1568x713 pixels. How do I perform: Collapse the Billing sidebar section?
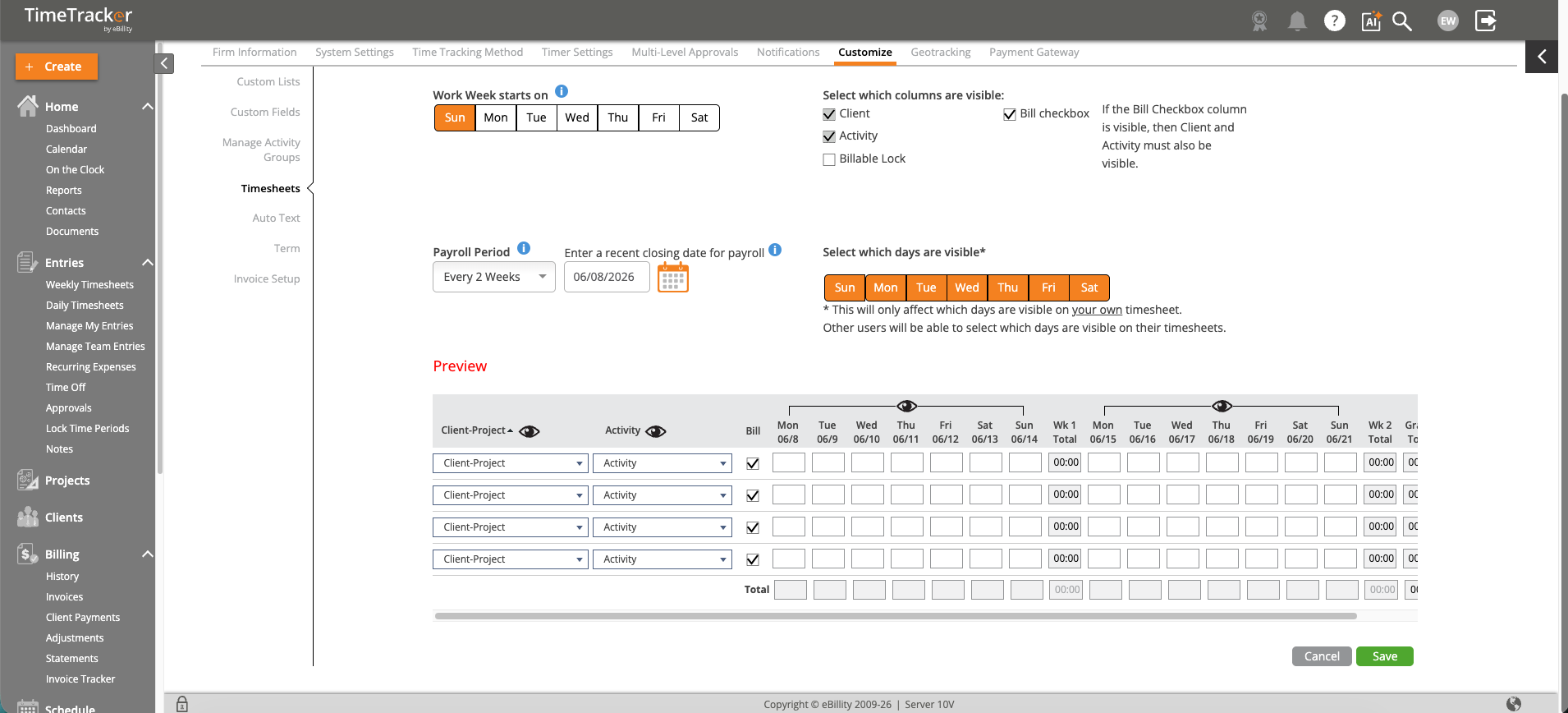tap(148, 554)
